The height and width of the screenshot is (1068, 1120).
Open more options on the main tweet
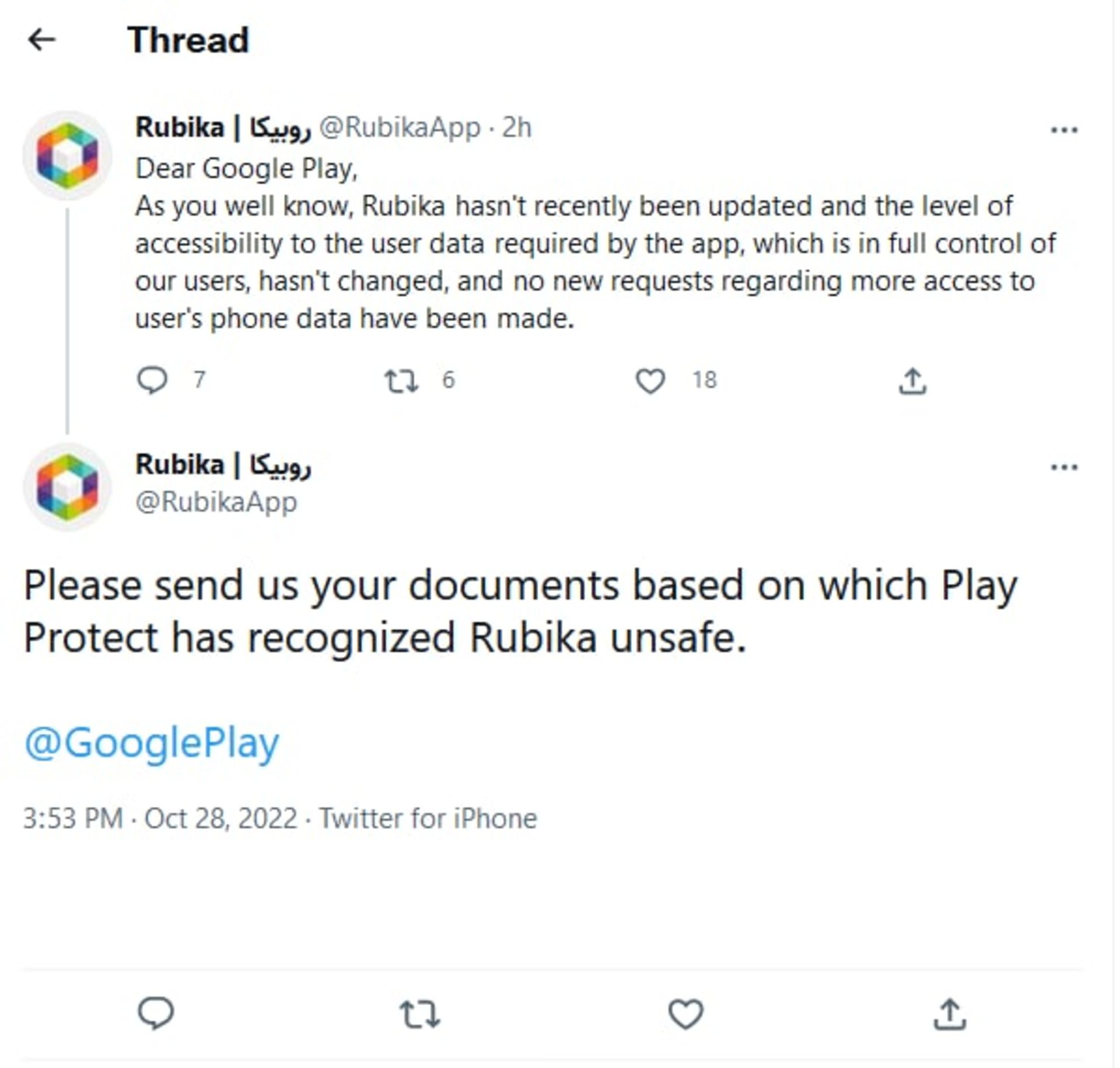pyautogui.click(x=1063, y=467)
